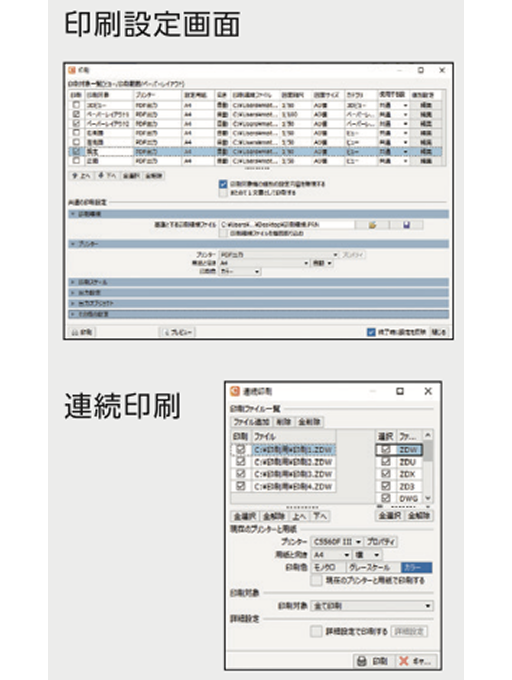Screen dimensions: 512x680
Task: Open the printer dropdown in 連続印刷
Action: [x=337, y=542]
